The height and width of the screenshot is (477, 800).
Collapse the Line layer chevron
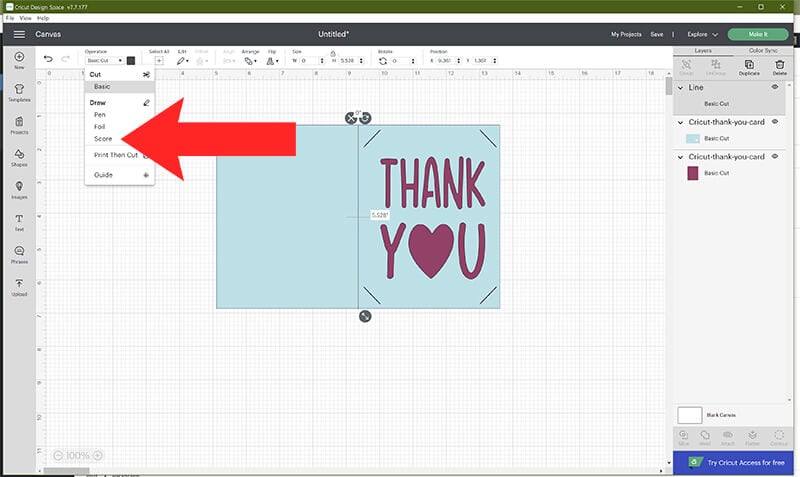pos(681,88)
